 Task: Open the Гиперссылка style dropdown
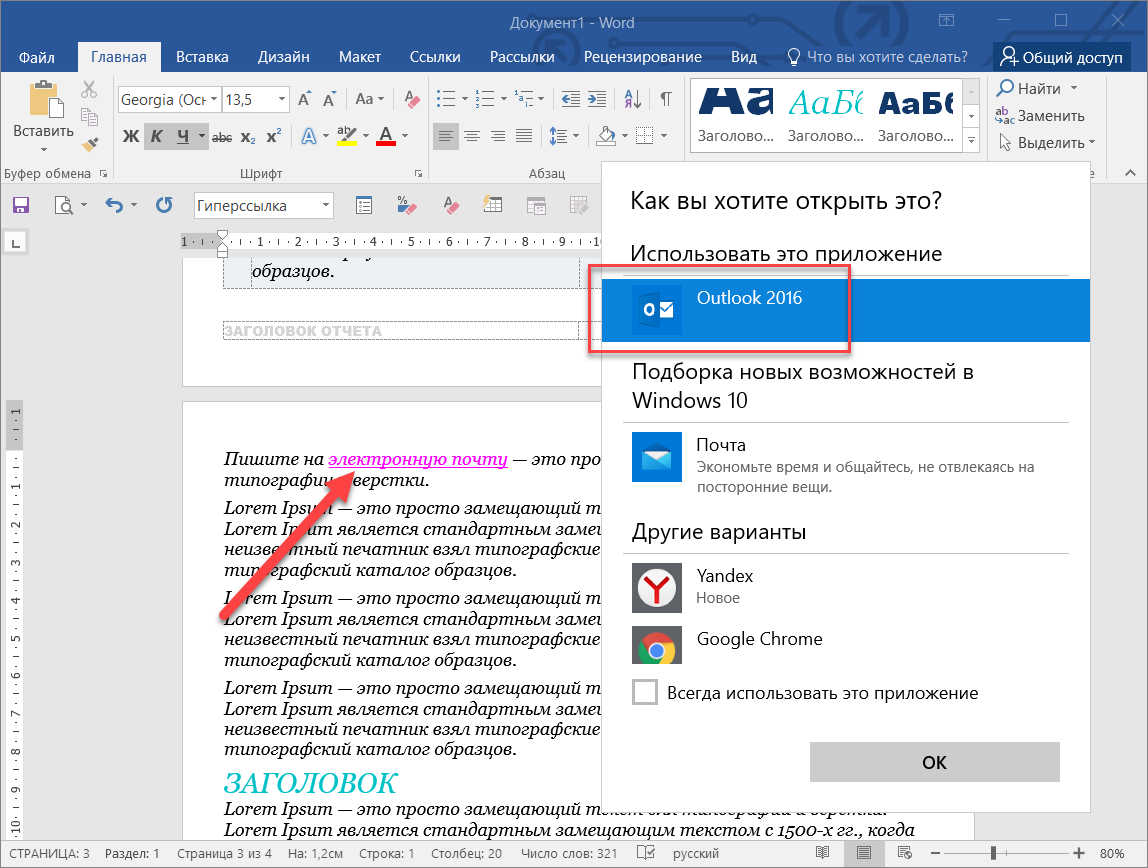click(326, 206)
